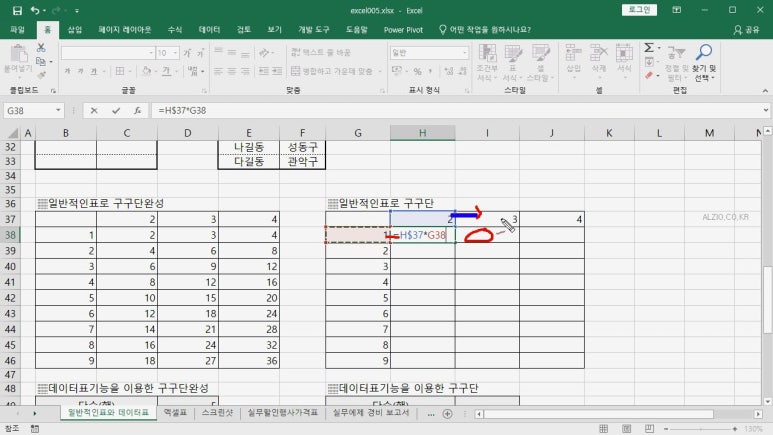Expand the font size dropdown
Viewport: 773px width, 435px height.
coord(176,52)
